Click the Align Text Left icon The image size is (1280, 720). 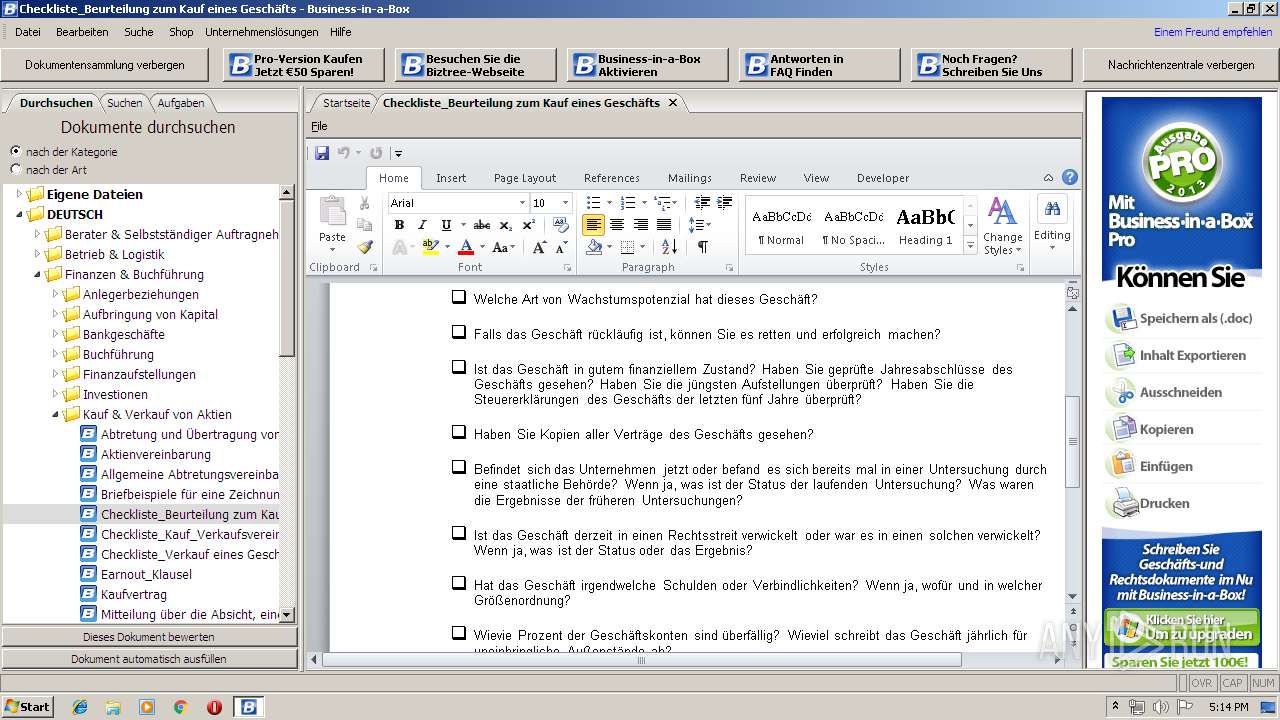pyautogui.click(x=593, y=225)
